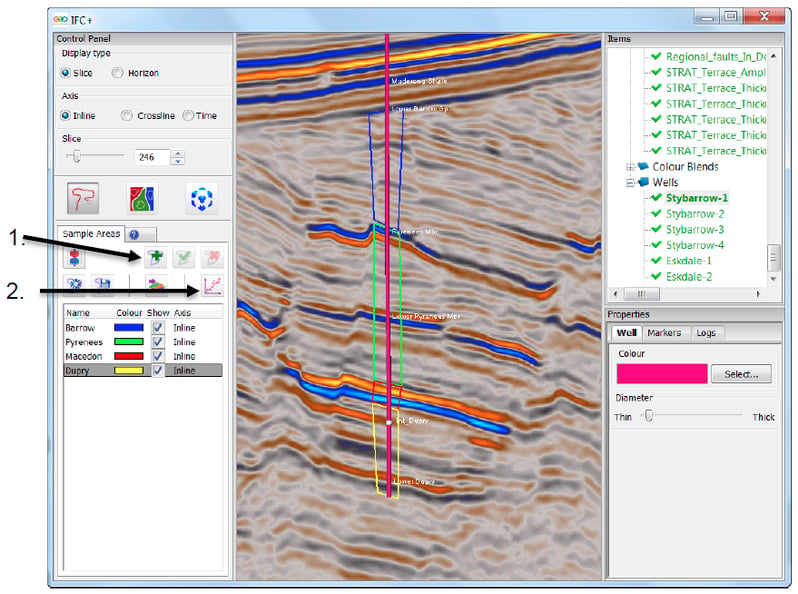Click the Slice value increment arrow
The height and width of the screenshot is (594, 798).
click(178, 153)
